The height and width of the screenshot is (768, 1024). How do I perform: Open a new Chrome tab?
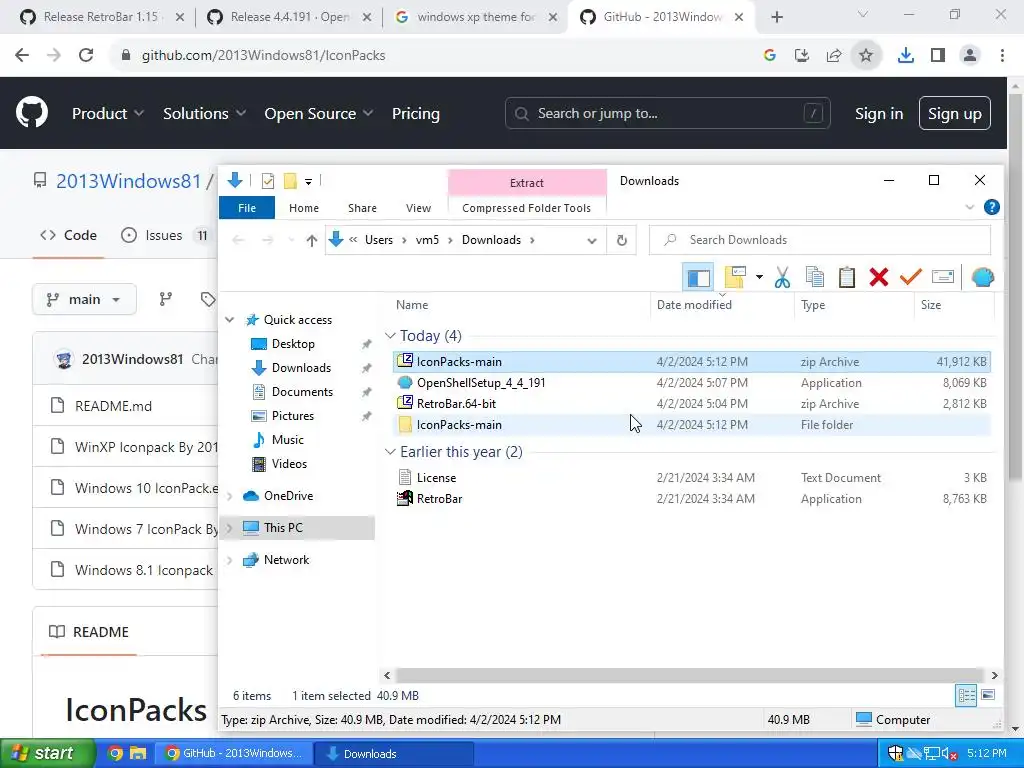(x=776, y=17)
